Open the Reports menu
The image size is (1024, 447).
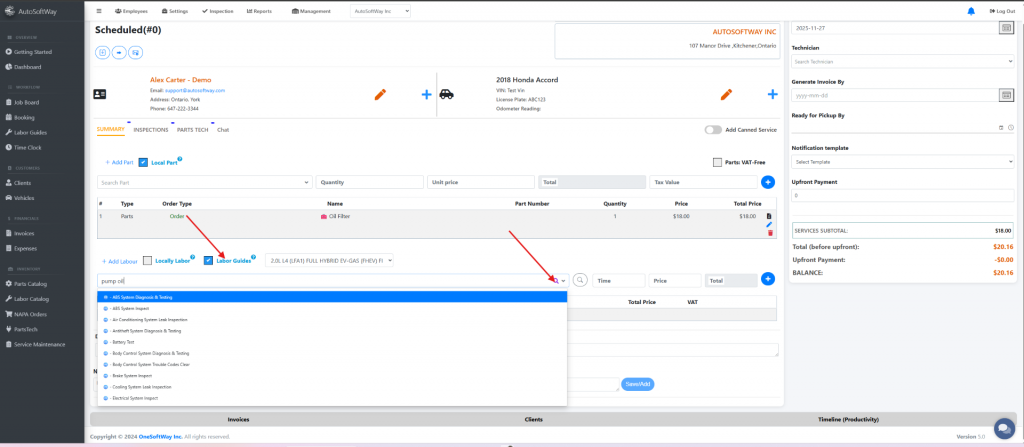click(258, 11)
